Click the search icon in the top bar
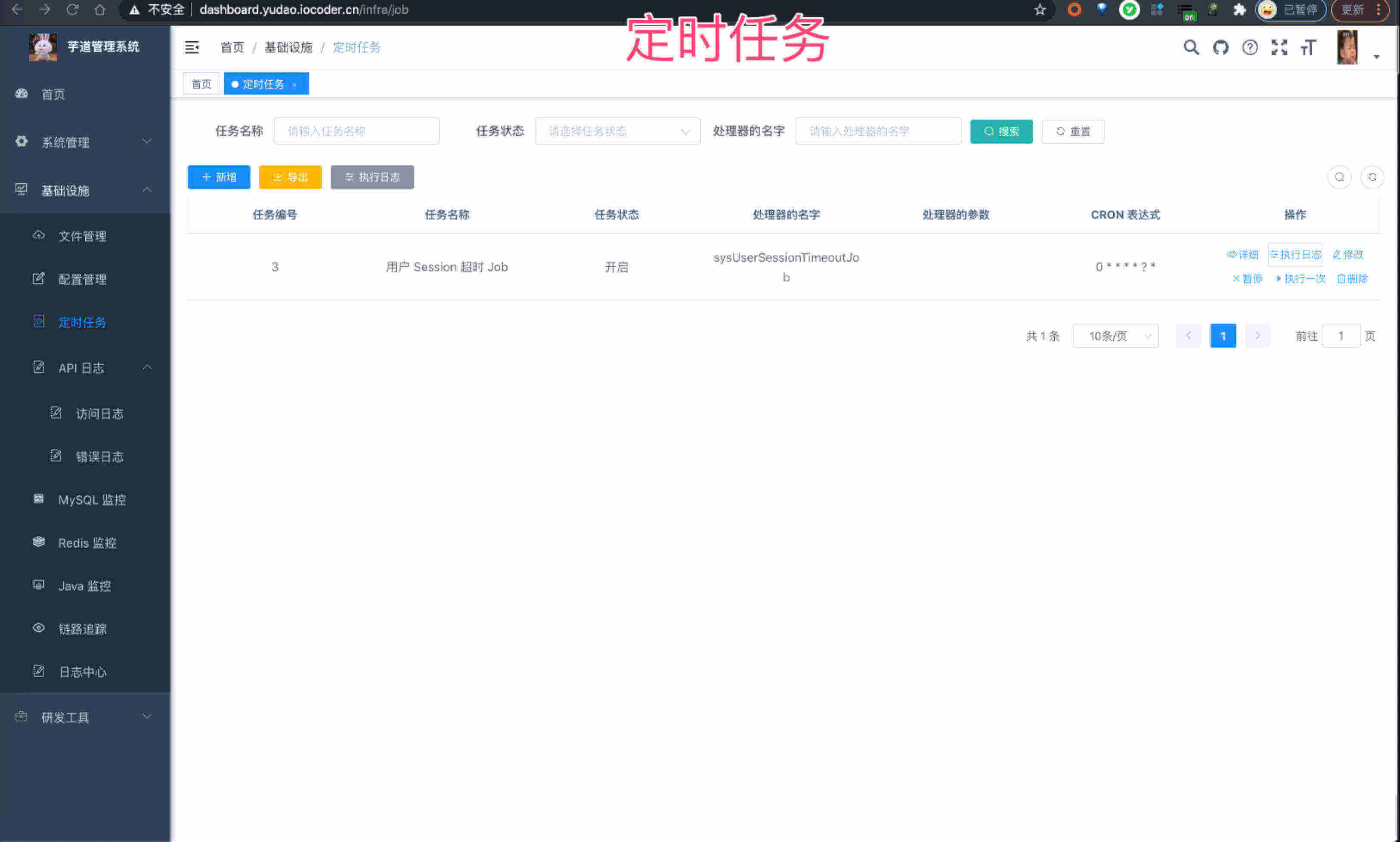 pos(1190,48)
